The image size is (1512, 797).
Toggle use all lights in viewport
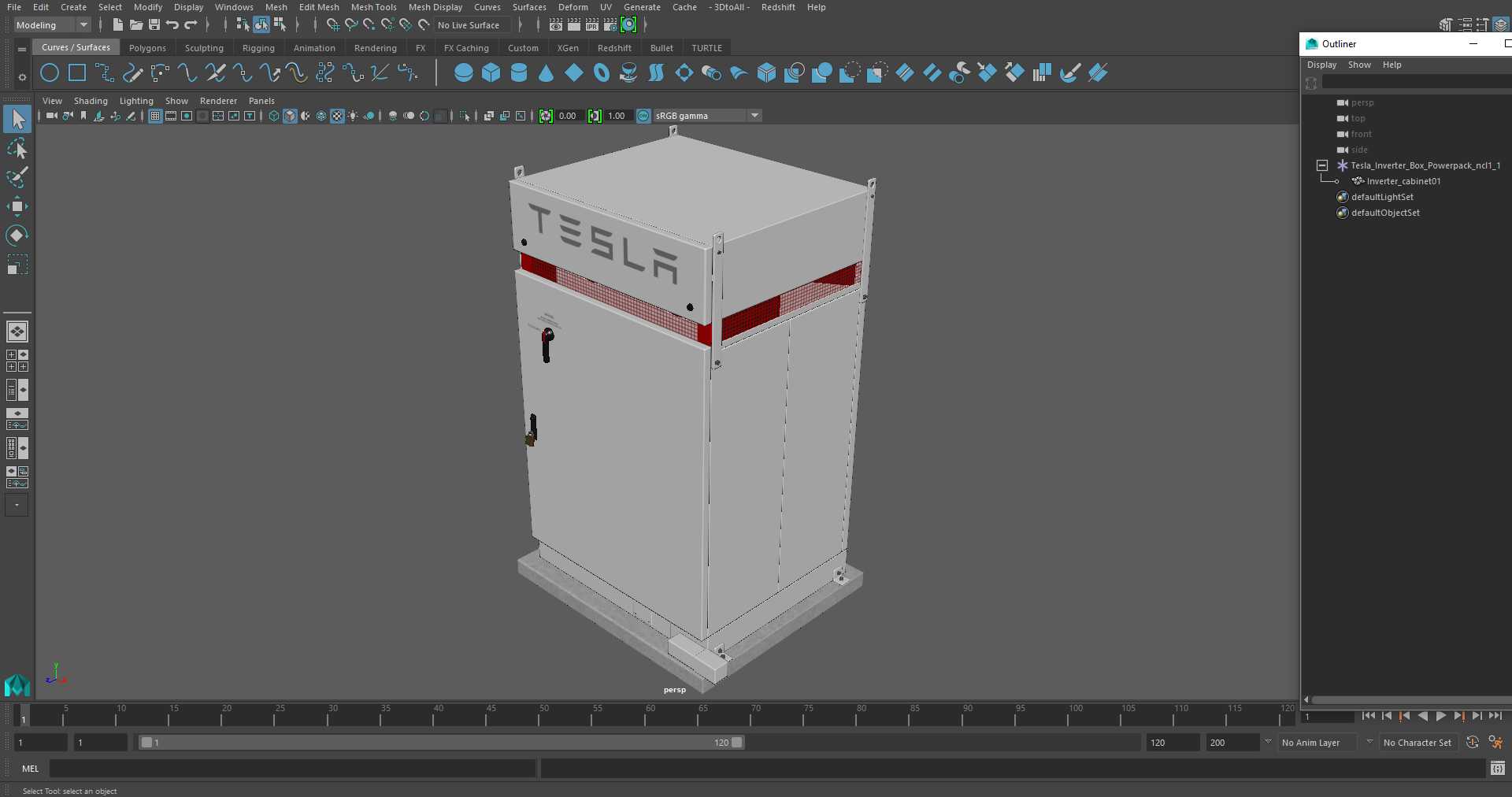tap(353, 116)
